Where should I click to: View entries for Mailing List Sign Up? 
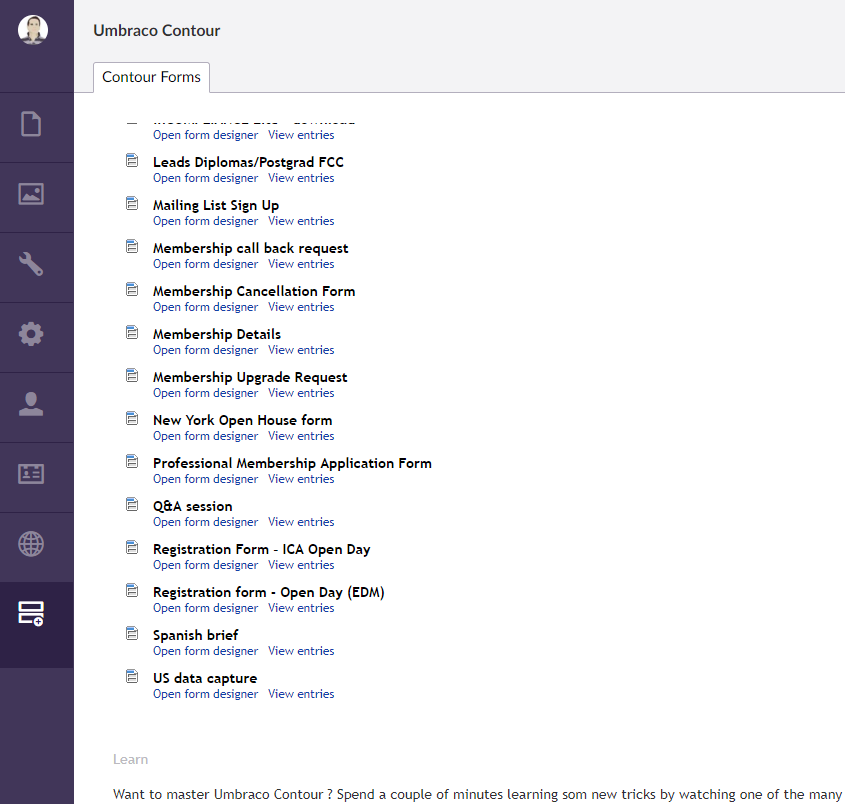pyautogui.click(x=301, y=221)
